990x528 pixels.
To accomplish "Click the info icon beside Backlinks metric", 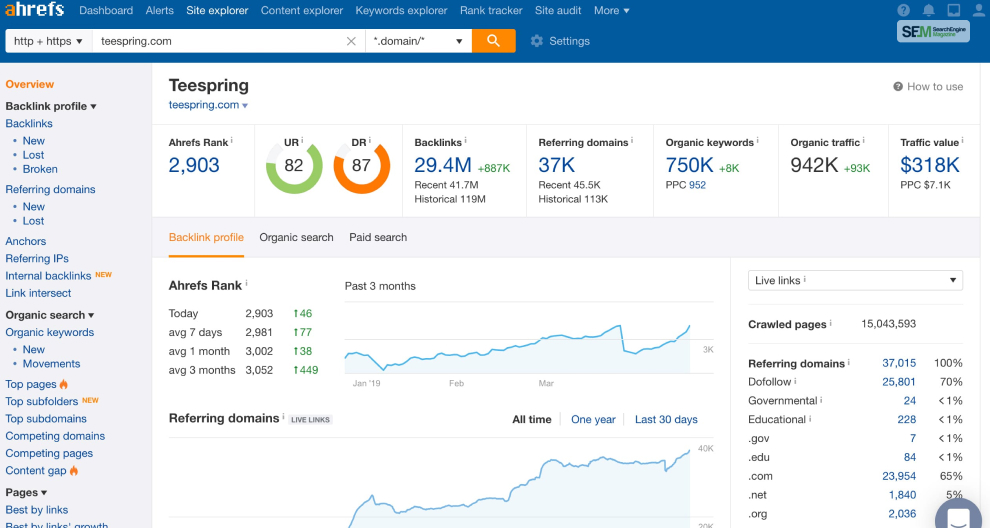I will [x=465, y=140].
